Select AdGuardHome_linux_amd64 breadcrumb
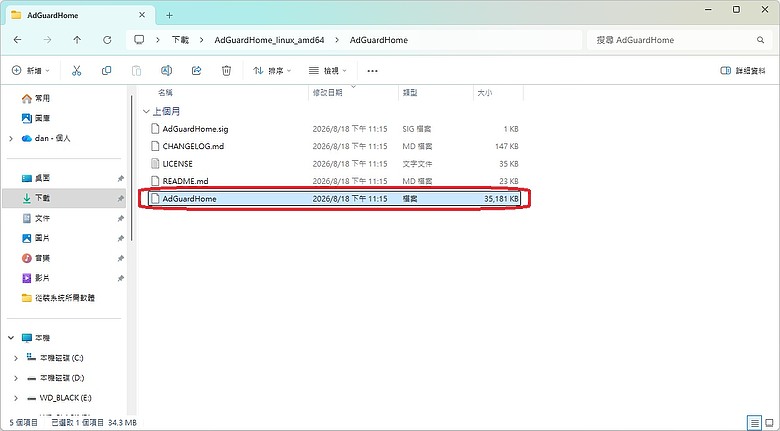Viewport: 780px width, 431px height. pos(269,40)
